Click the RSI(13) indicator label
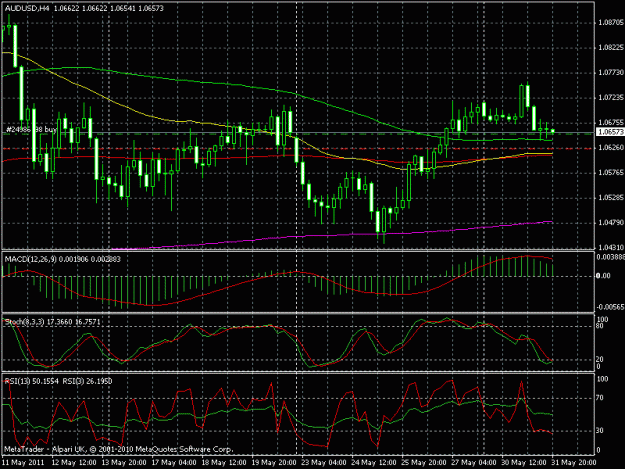 coord(17,381)
